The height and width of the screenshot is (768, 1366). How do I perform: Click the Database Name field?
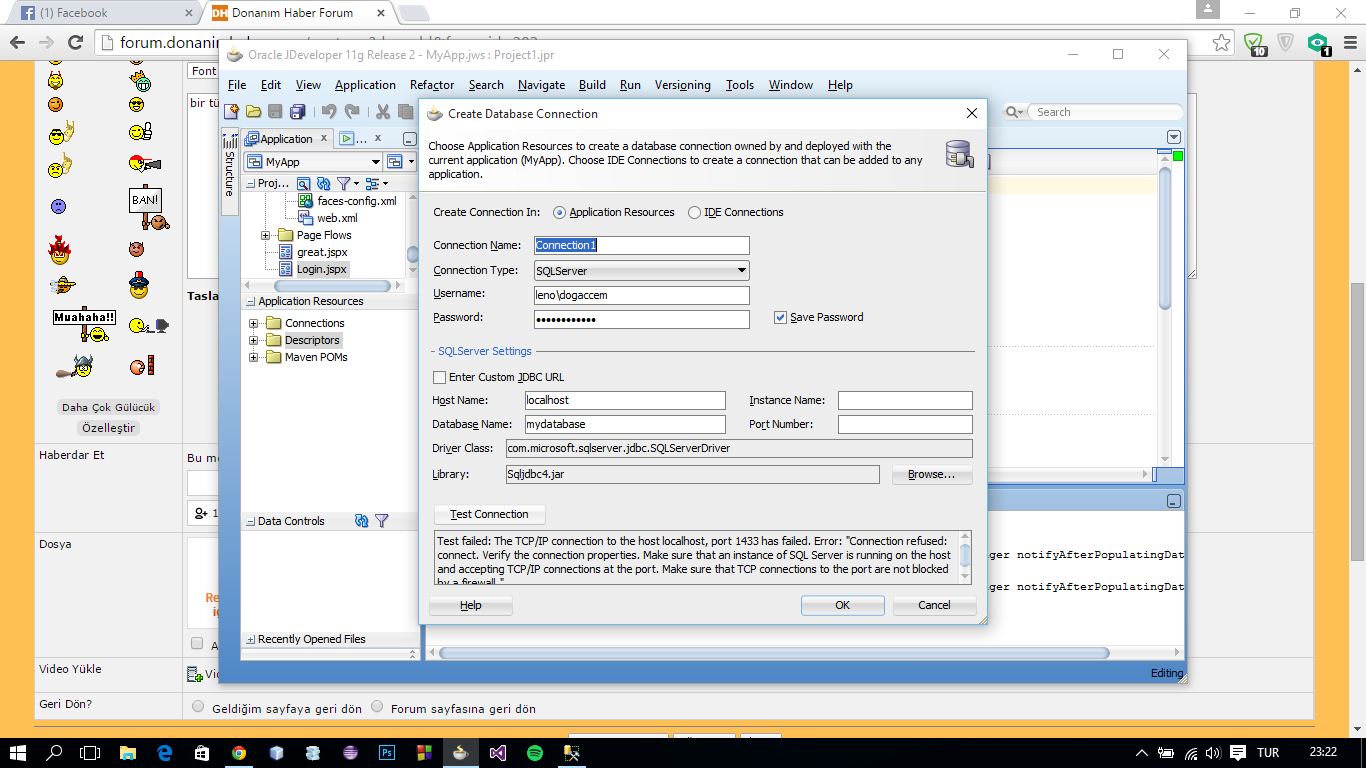pos(625,424)
